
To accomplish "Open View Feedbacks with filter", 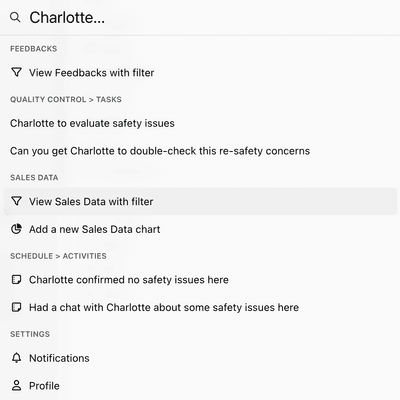I will pyautogui.click(x=200, y=72).
